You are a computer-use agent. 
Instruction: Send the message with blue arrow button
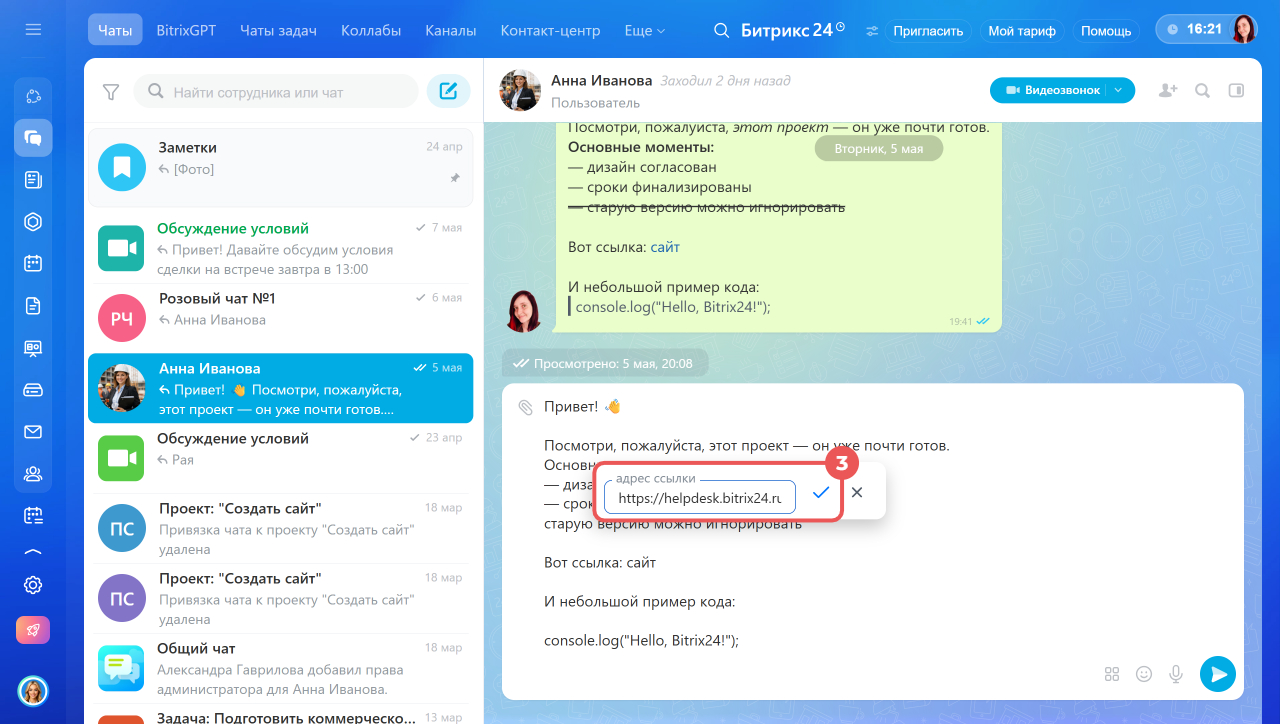[x=1218, y=674]
